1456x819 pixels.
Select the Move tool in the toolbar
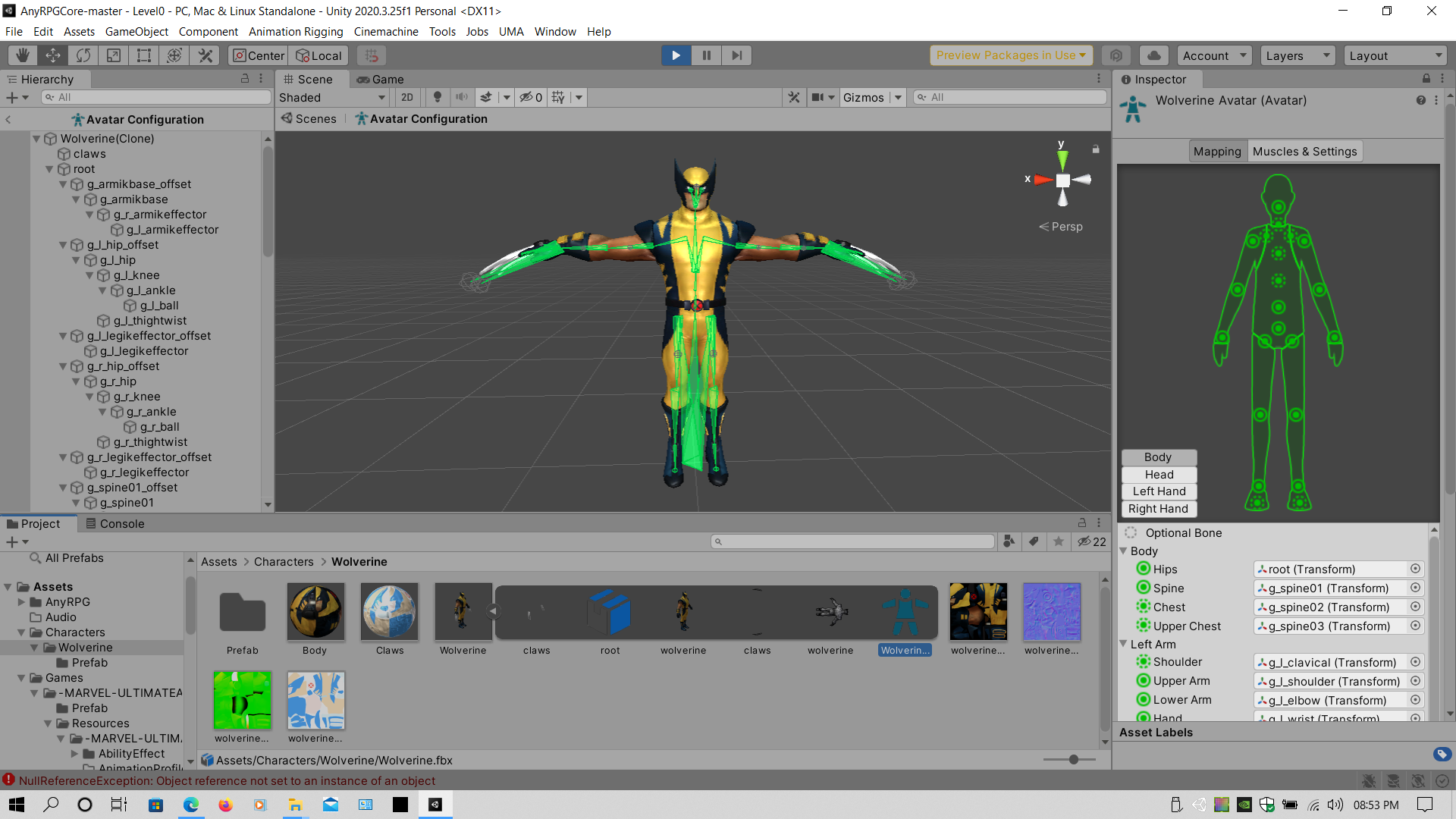[52, 55]
